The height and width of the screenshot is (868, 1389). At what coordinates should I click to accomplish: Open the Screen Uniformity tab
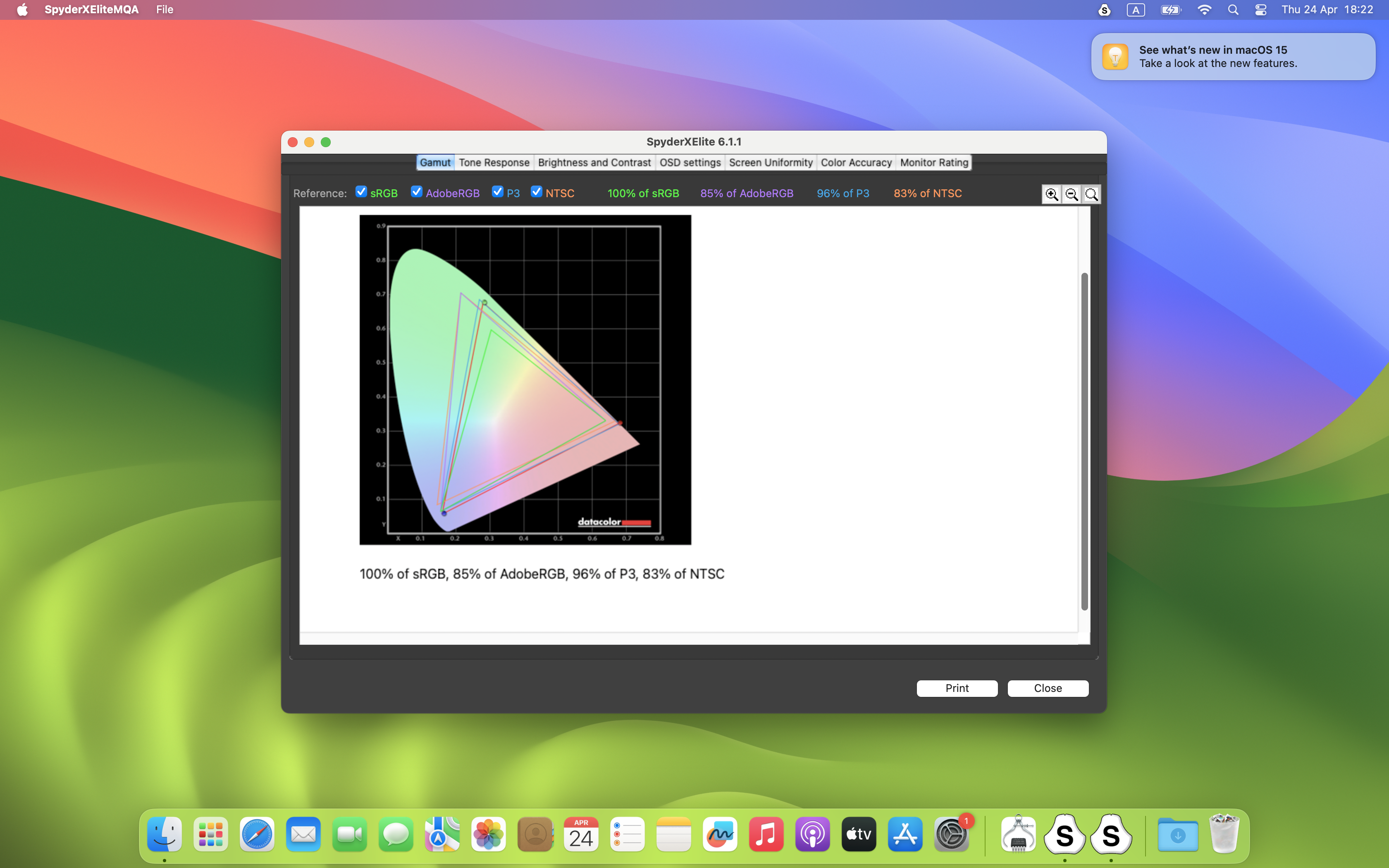coord(771,162)
